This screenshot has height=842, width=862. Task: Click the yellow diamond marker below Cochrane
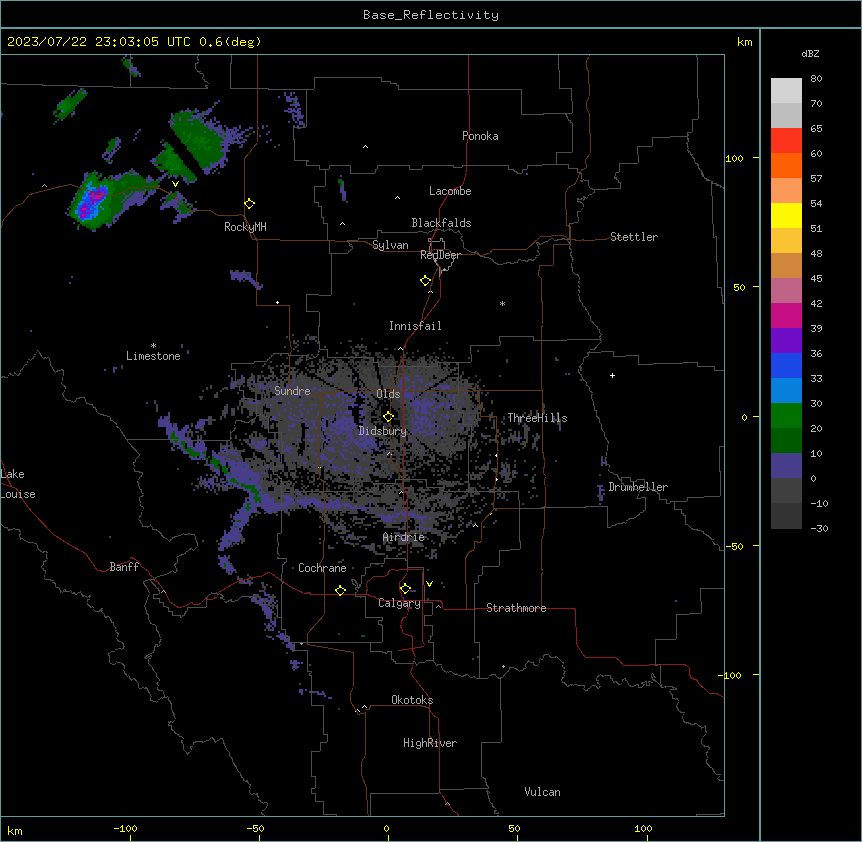(340, 590)
